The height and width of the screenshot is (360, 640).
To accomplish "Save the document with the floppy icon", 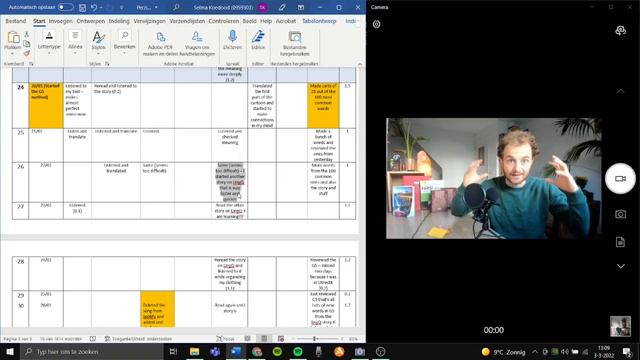I will pos(82,7).
